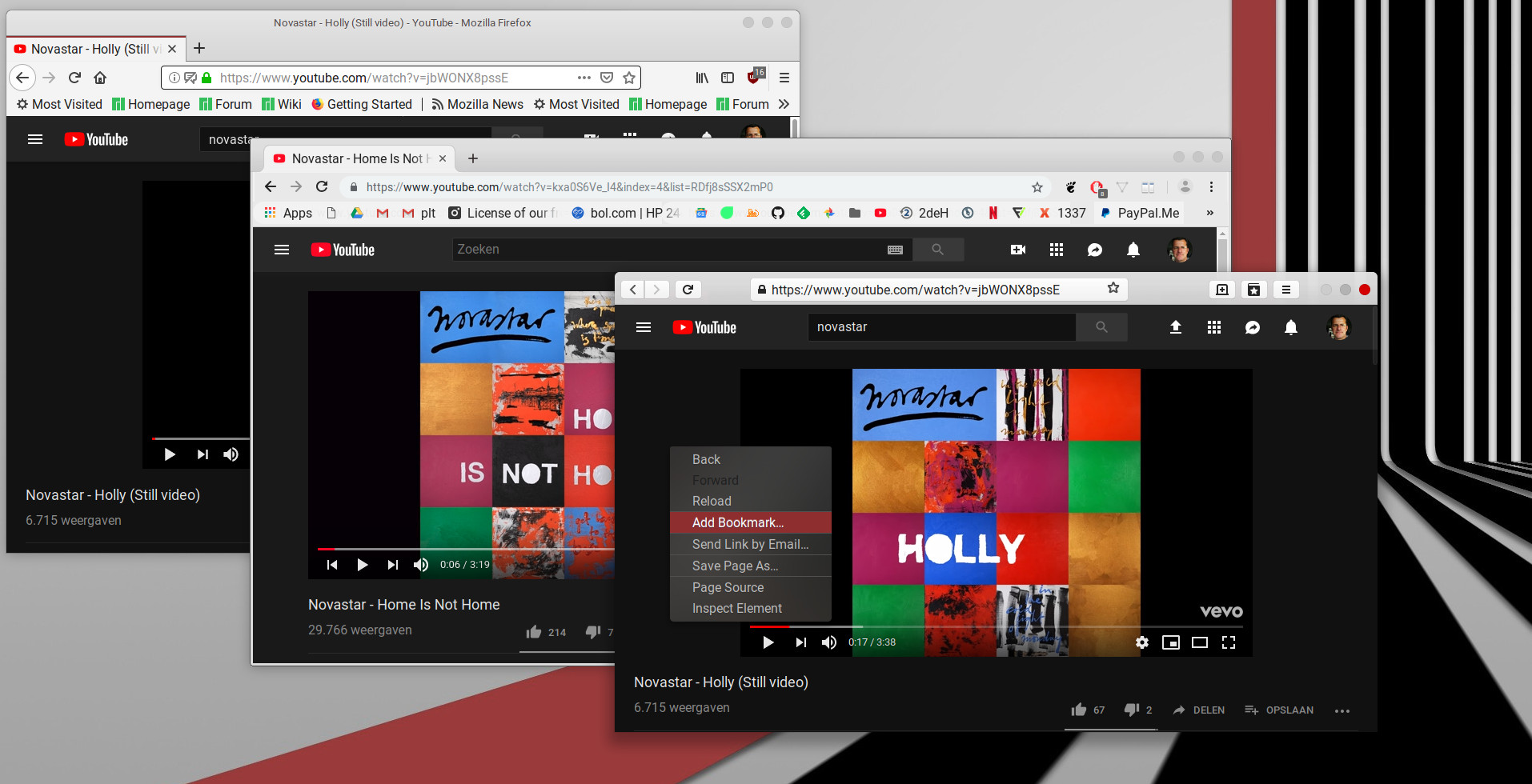The image size is (1532, 784).
Task: Open Firefox Library icon
Action: (x=702, y=78)
